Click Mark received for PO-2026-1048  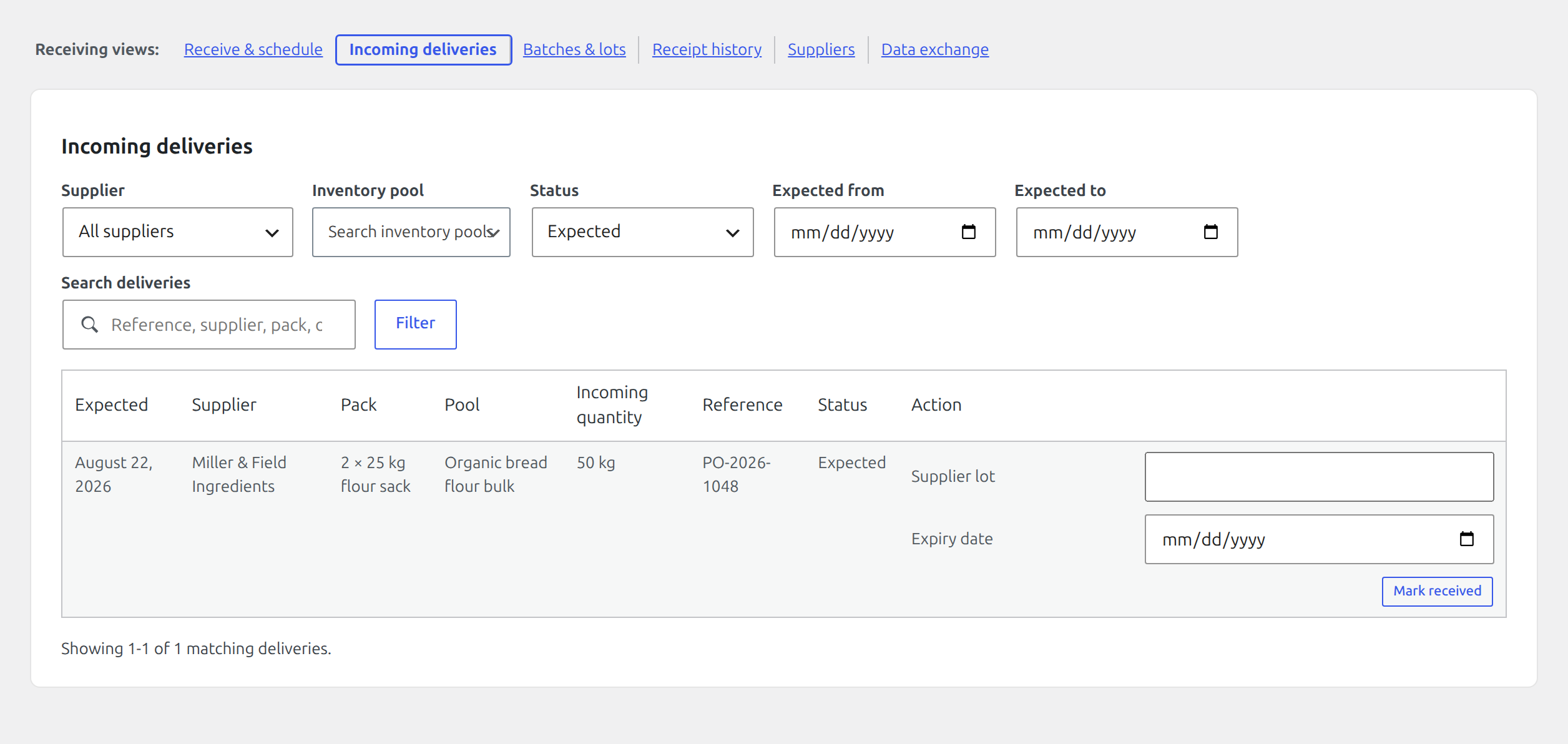(1437, 591)
